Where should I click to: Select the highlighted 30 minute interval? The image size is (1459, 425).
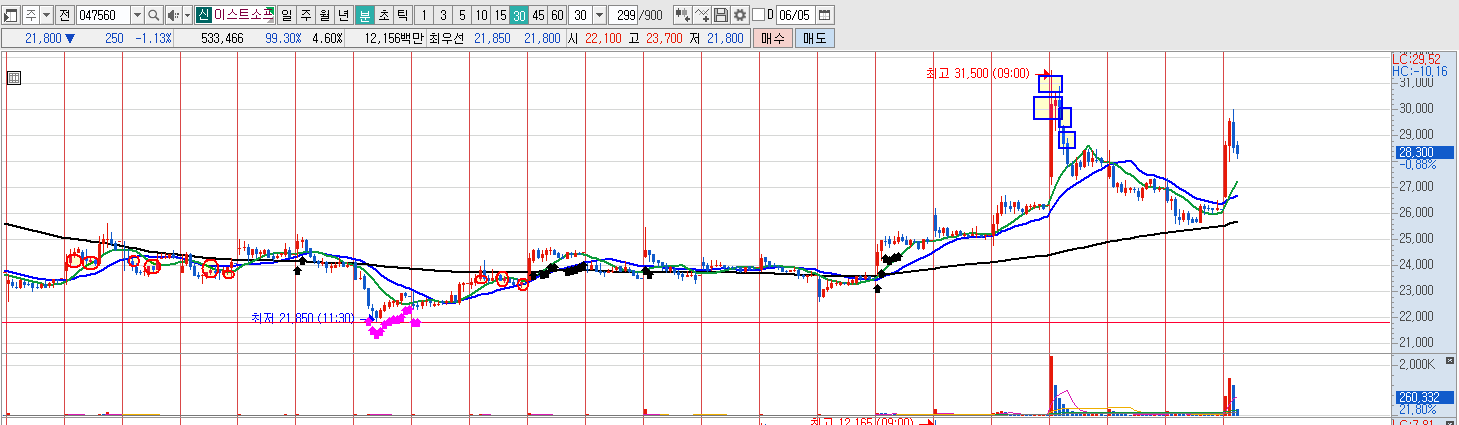click(x=519, y=15)
